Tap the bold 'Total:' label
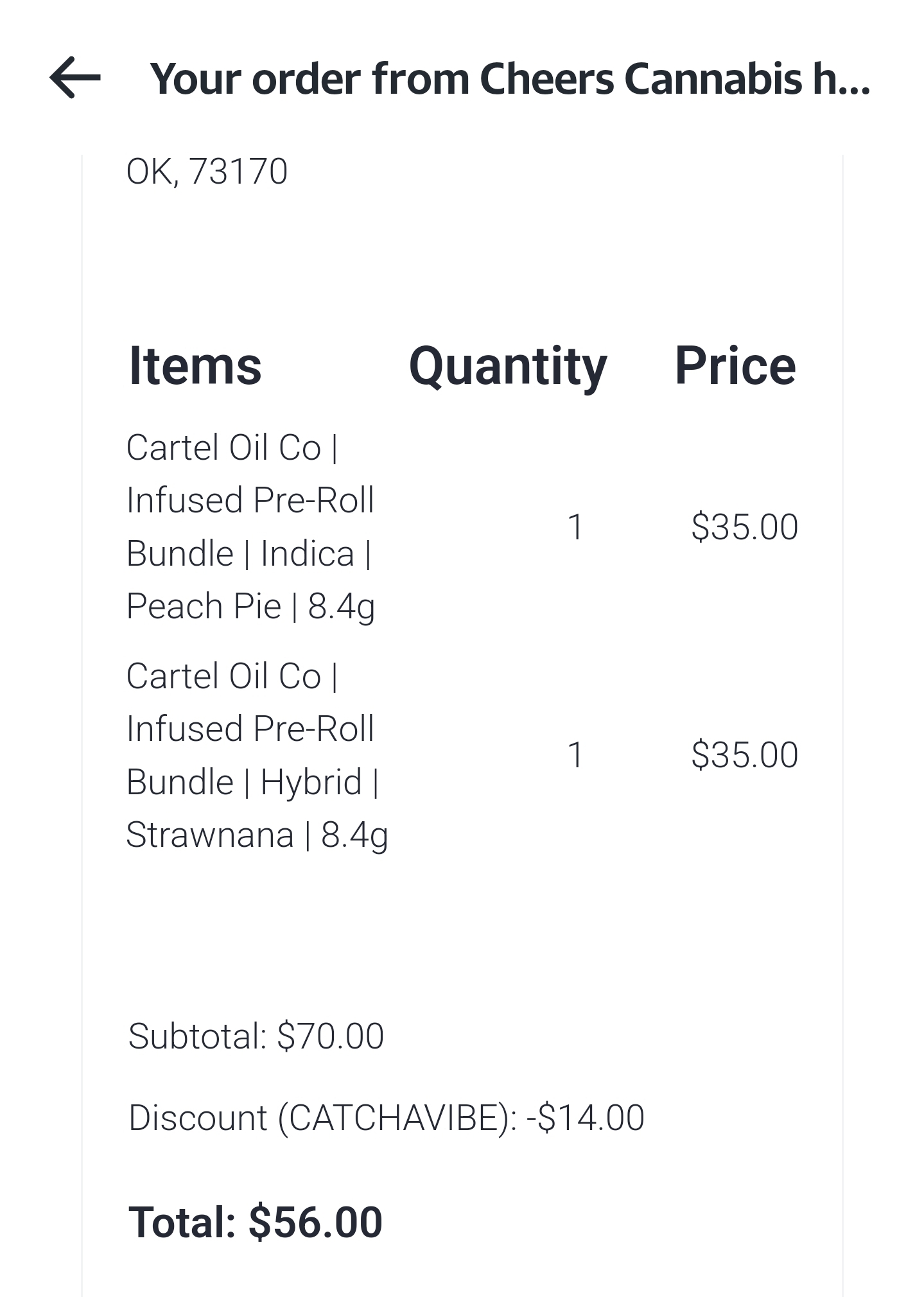924x1297 pixels. click(182, 1221)
